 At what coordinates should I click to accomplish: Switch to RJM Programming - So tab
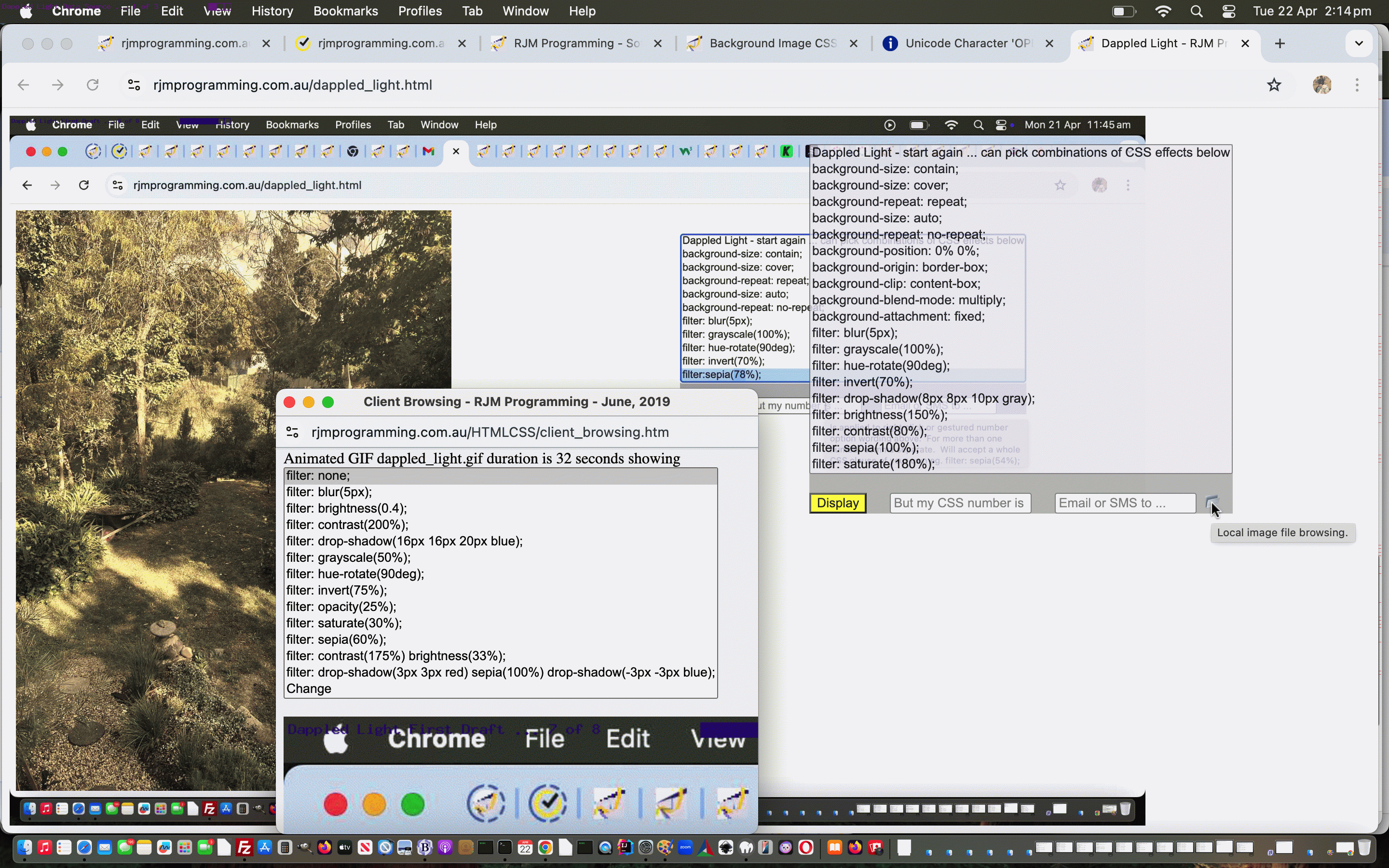(x=576, y=43)
